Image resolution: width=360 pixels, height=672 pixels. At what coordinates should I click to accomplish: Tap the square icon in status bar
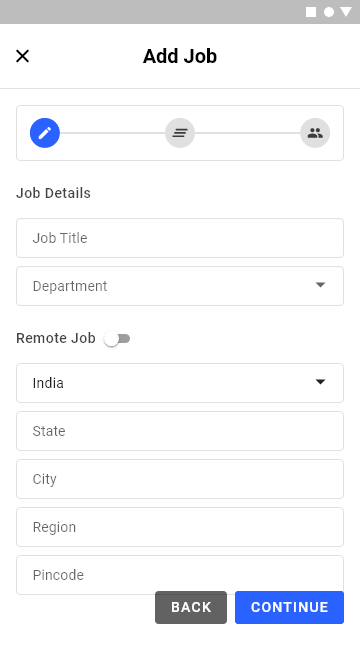pos(311,12)
